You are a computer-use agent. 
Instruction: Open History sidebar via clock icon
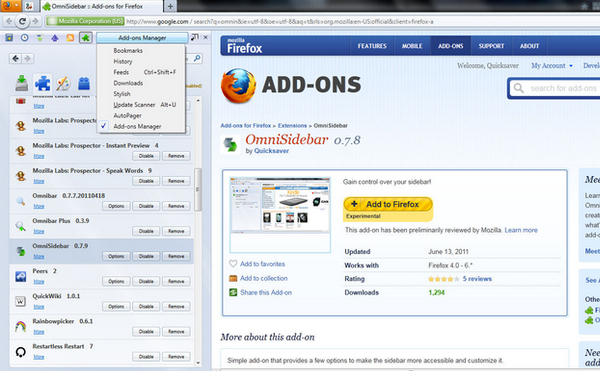(24, 37)
